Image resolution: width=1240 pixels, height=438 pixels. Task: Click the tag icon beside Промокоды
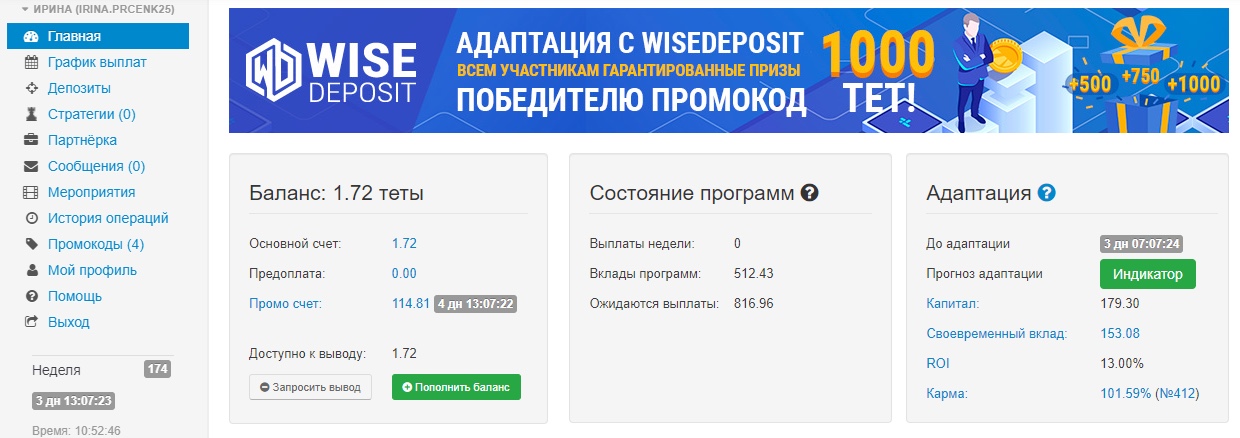(31, 244)
